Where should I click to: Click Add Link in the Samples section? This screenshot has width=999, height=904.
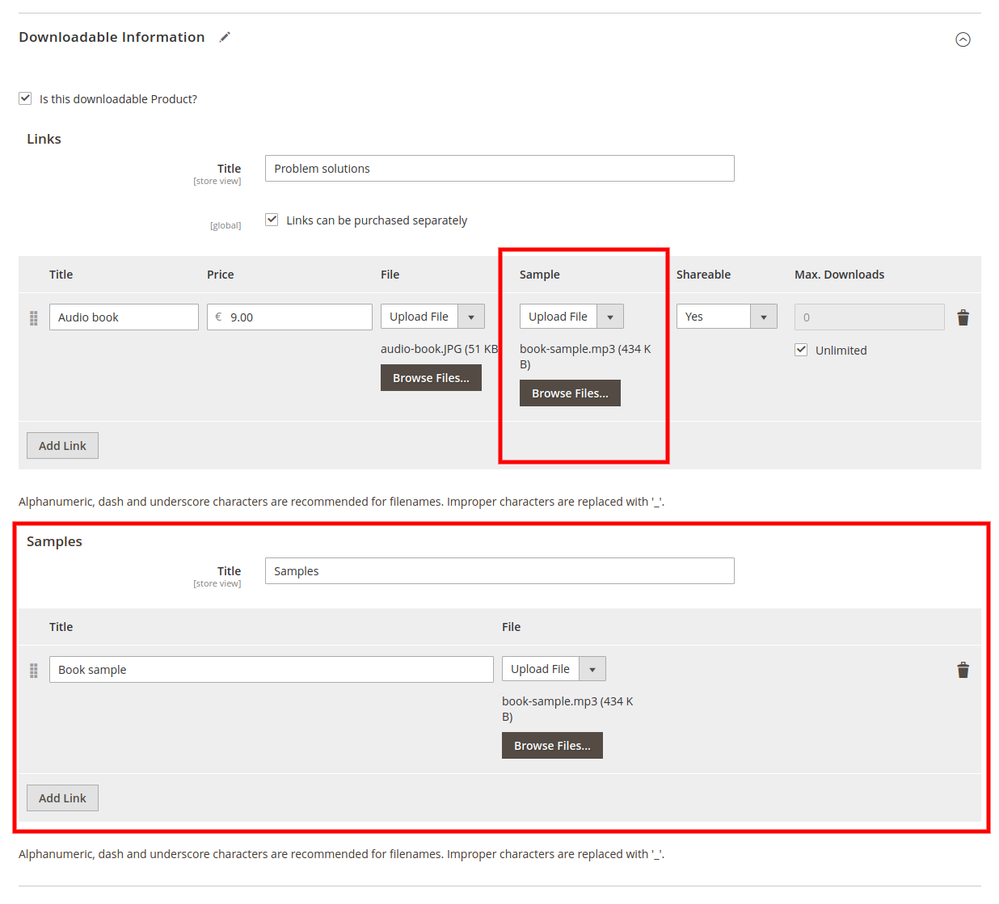tap(62, 798)
